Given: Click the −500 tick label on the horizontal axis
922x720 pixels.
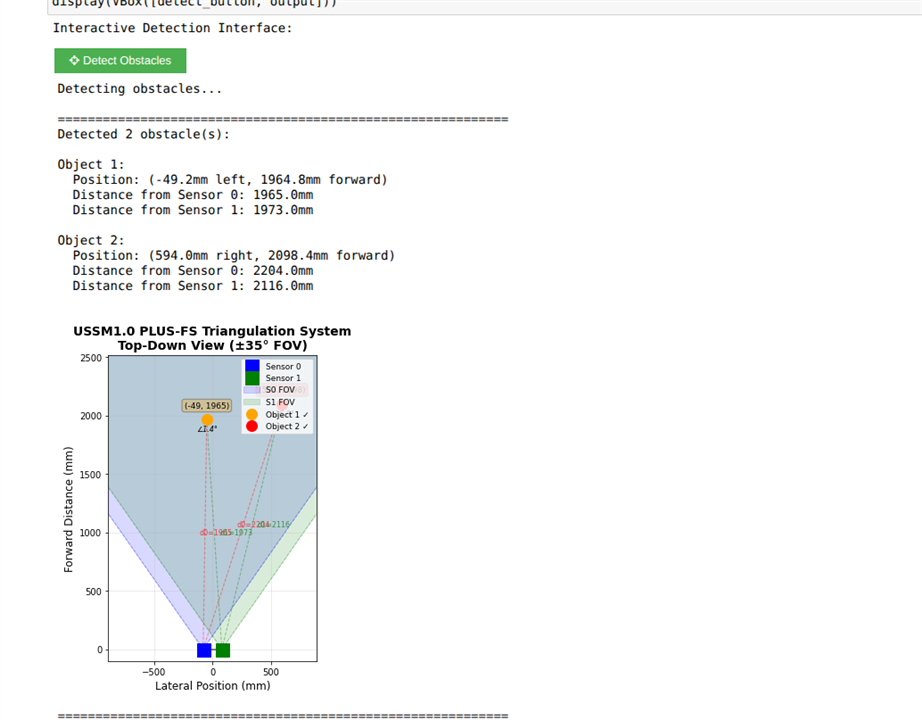Looking at the screenshot, I should pos(153,672).
